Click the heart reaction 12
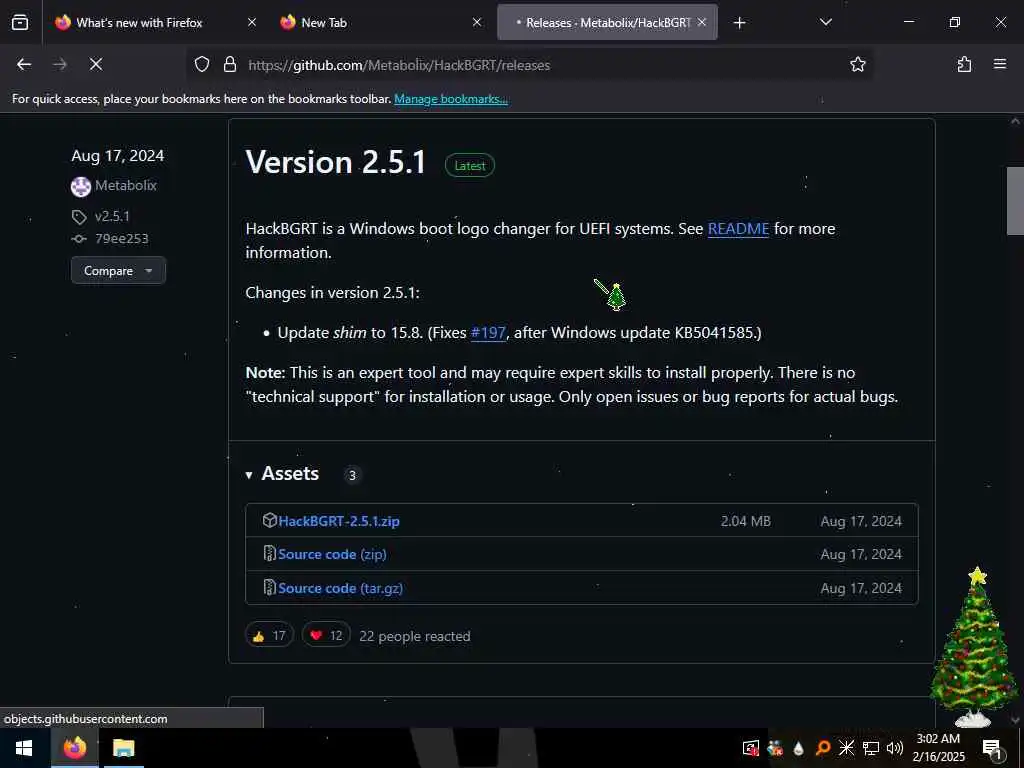Image resolution: width=1024 pixels, height=768 pixels. pos(326,635)
